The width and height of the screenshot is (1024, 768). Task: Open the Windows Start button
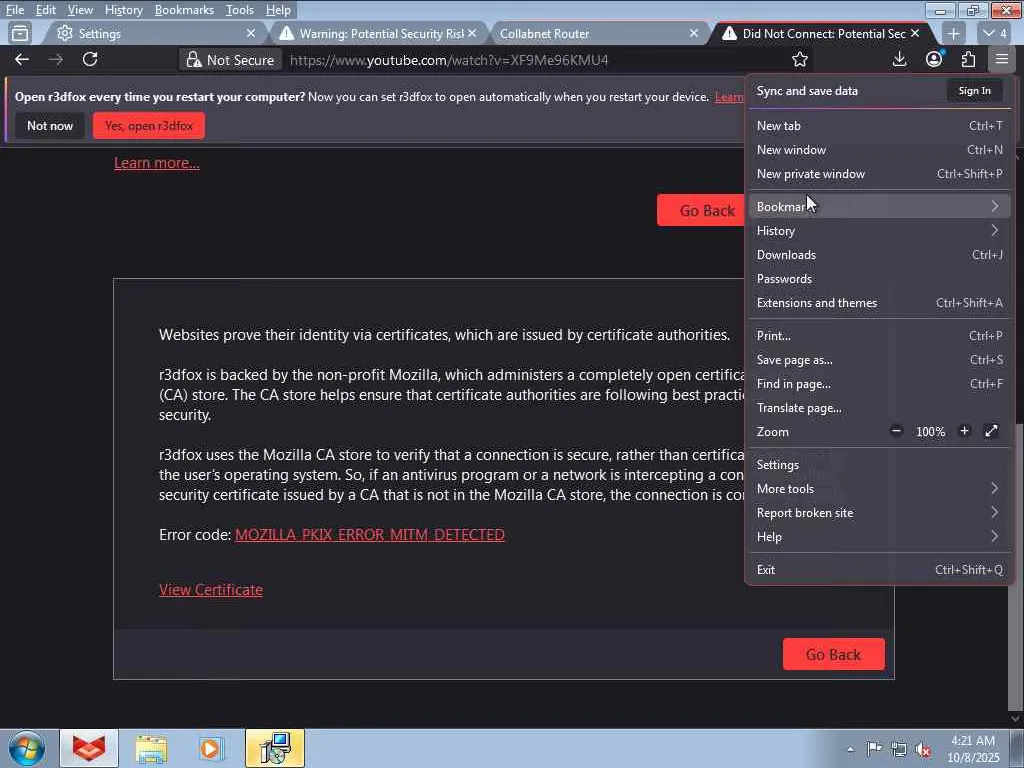coord(27,748)
